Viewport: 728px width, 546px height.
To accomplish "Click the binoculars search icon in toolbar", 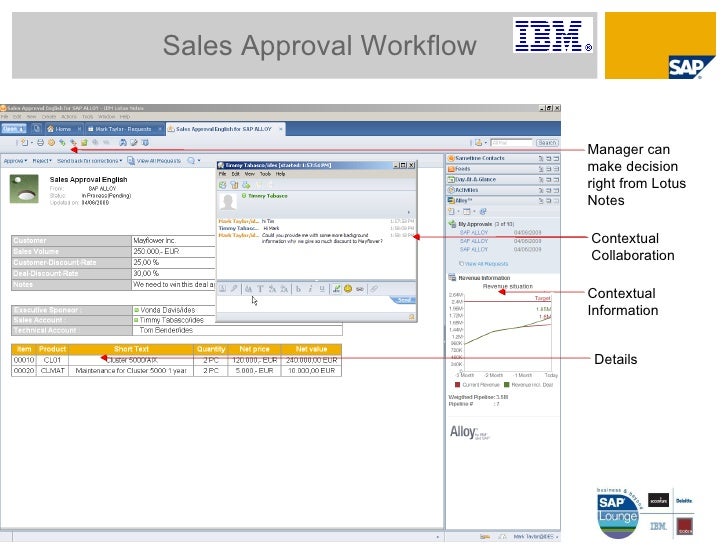I will pyautogui.click(x=123, y=143).
